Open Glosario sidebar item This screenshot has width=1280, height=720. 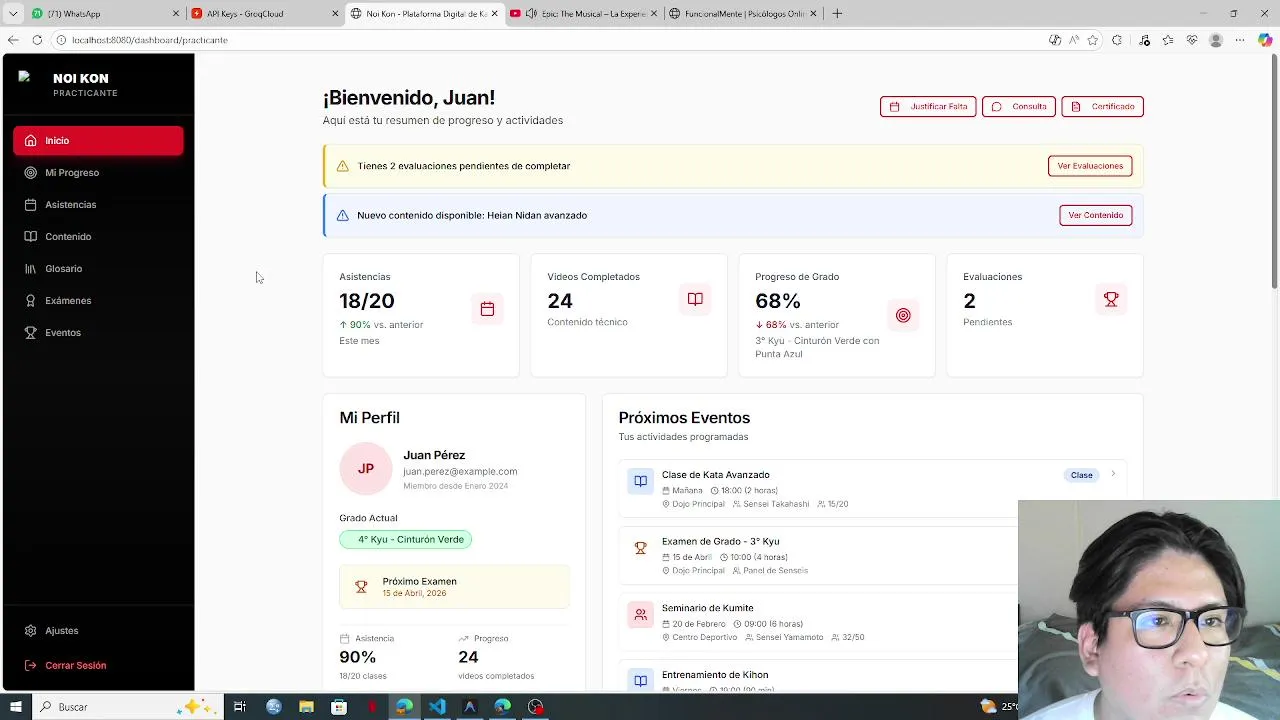98,269
